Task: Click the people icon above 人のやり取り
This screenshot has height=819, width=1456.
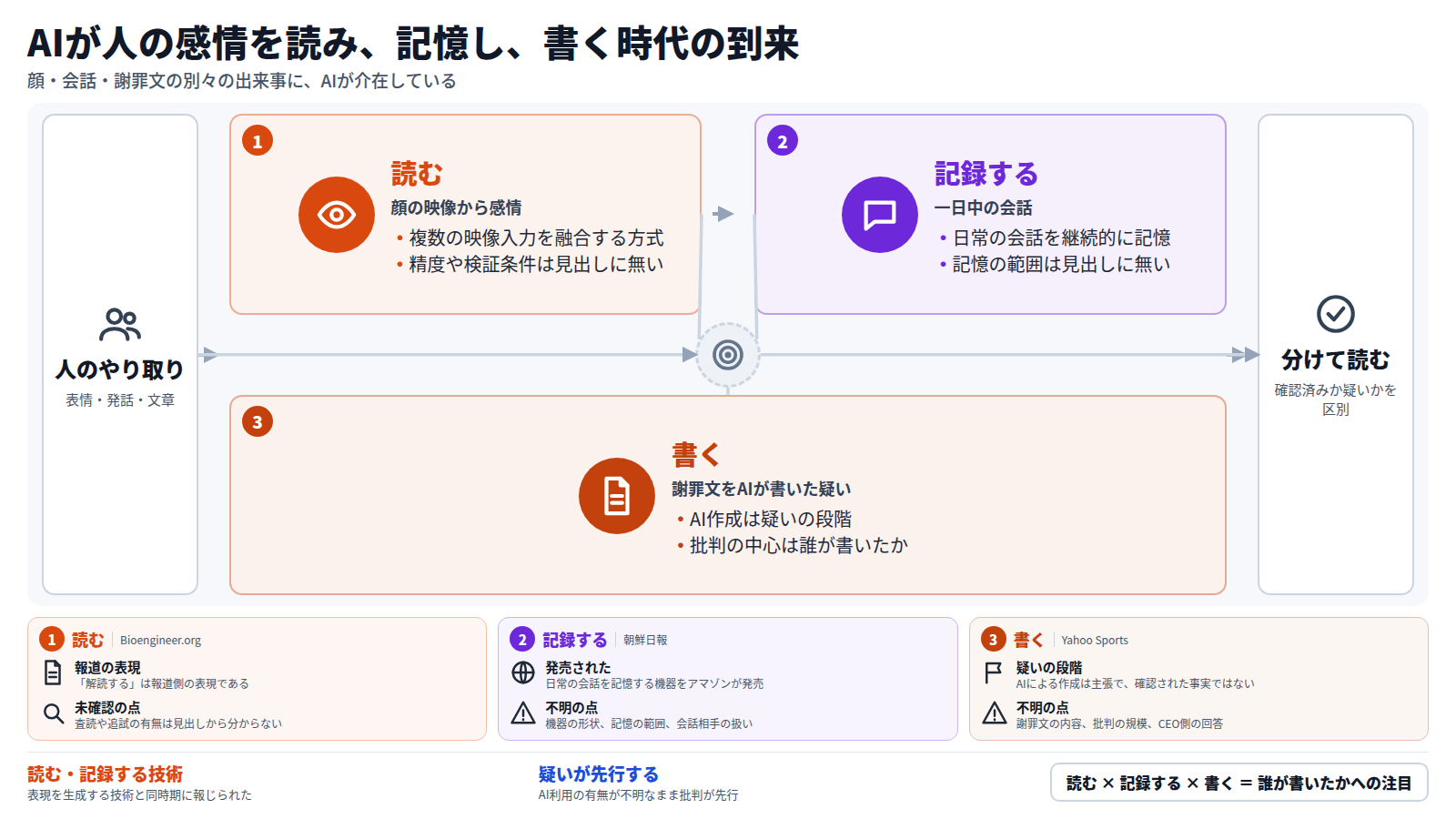Action: pos(120,325)
